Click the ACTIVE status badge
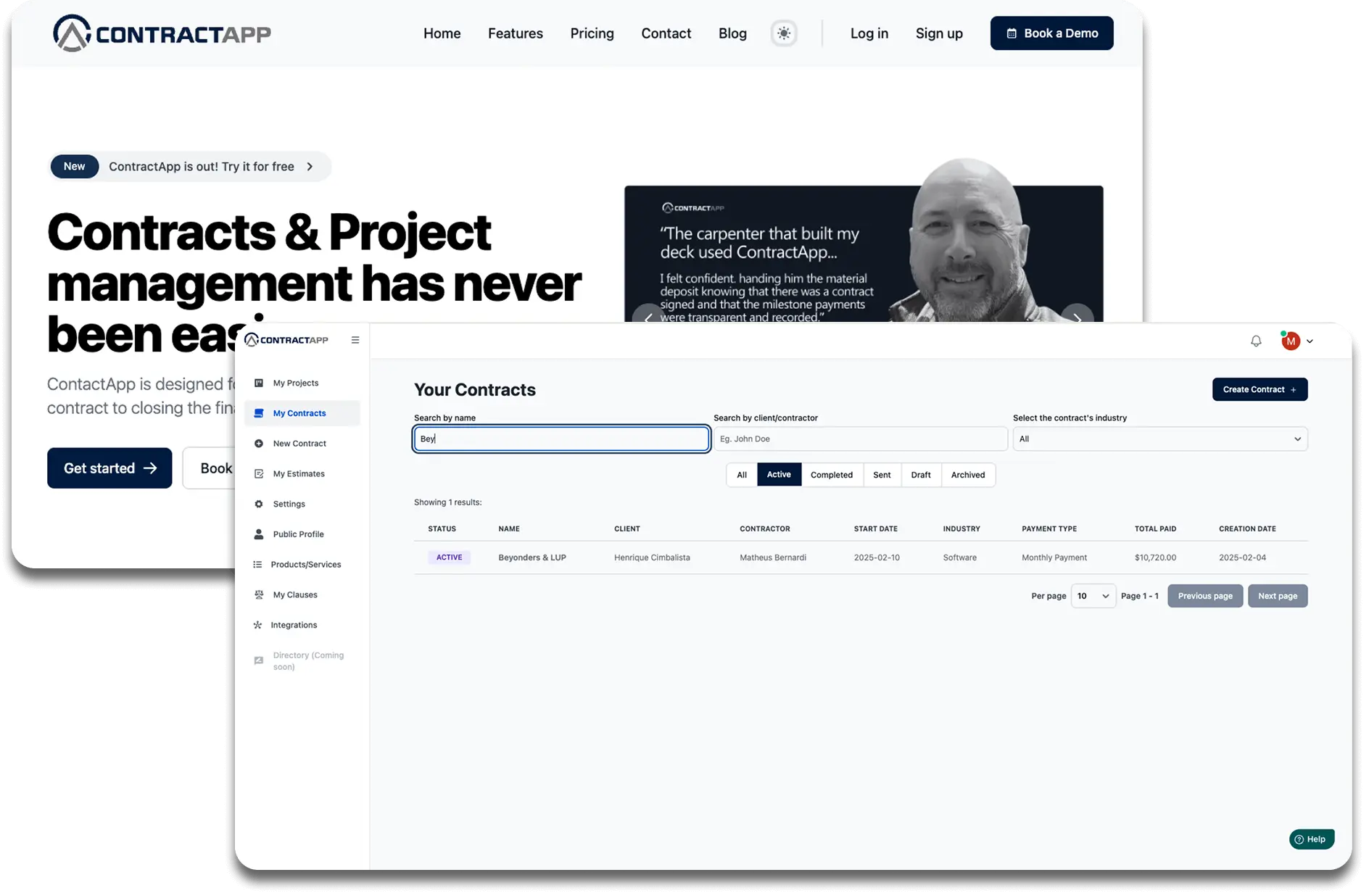Viewport: 1369px width, 896px height. (450, 557)
